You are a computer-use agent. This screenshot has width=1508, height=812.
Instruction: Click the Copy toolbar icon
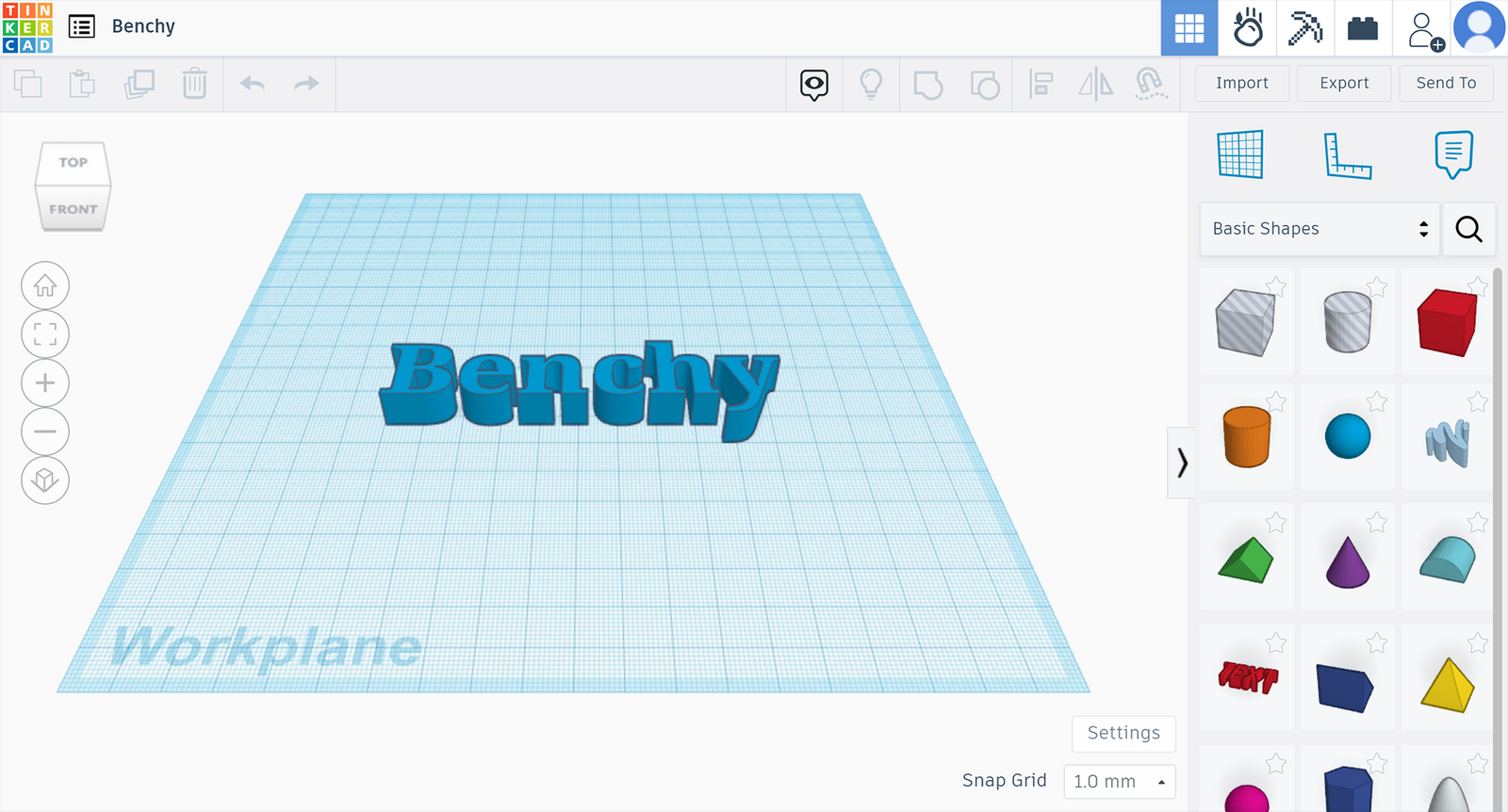pyautogui.click(x=28, y=84)
